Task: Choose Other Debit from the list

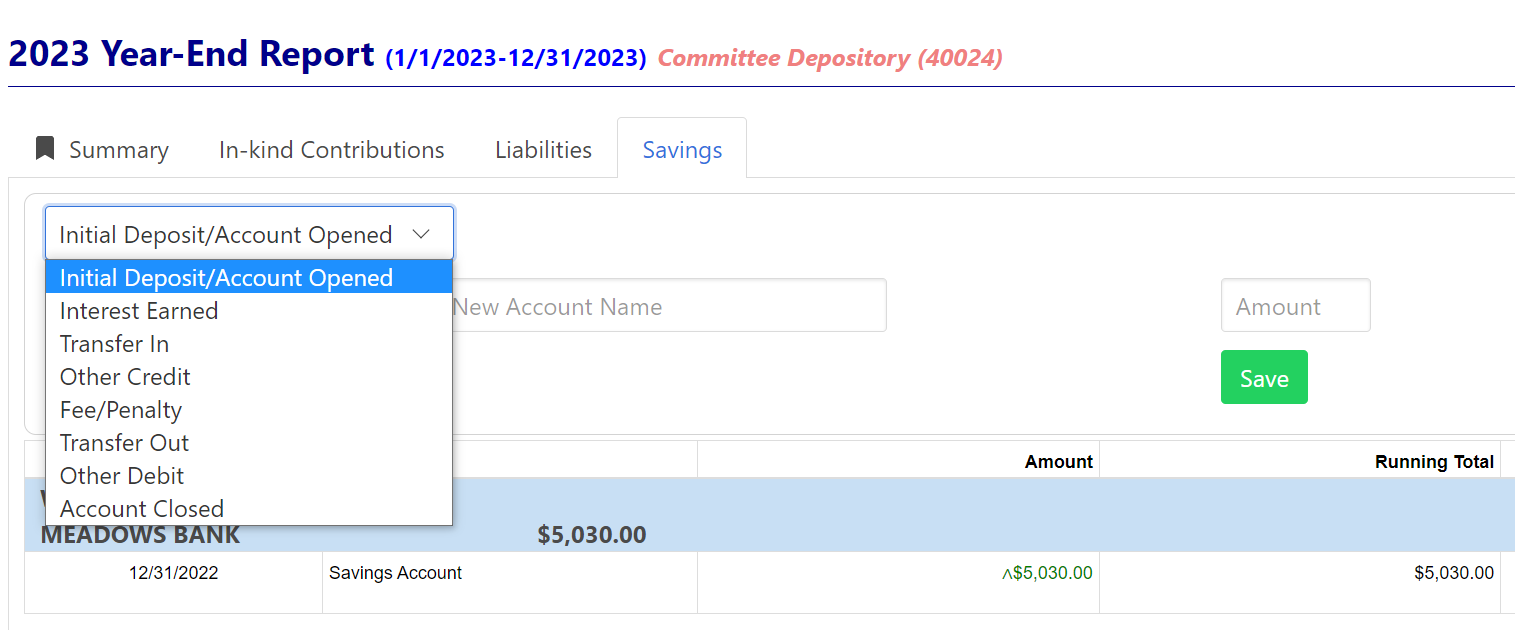Action: pos(122,476)
